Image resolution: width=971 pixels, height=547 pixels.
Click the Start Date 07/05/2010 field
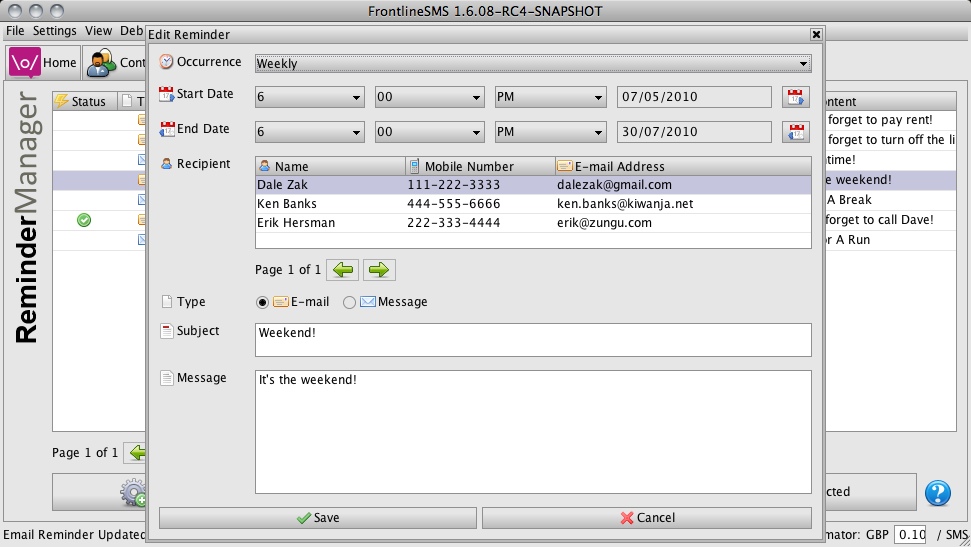coord(694,97)
